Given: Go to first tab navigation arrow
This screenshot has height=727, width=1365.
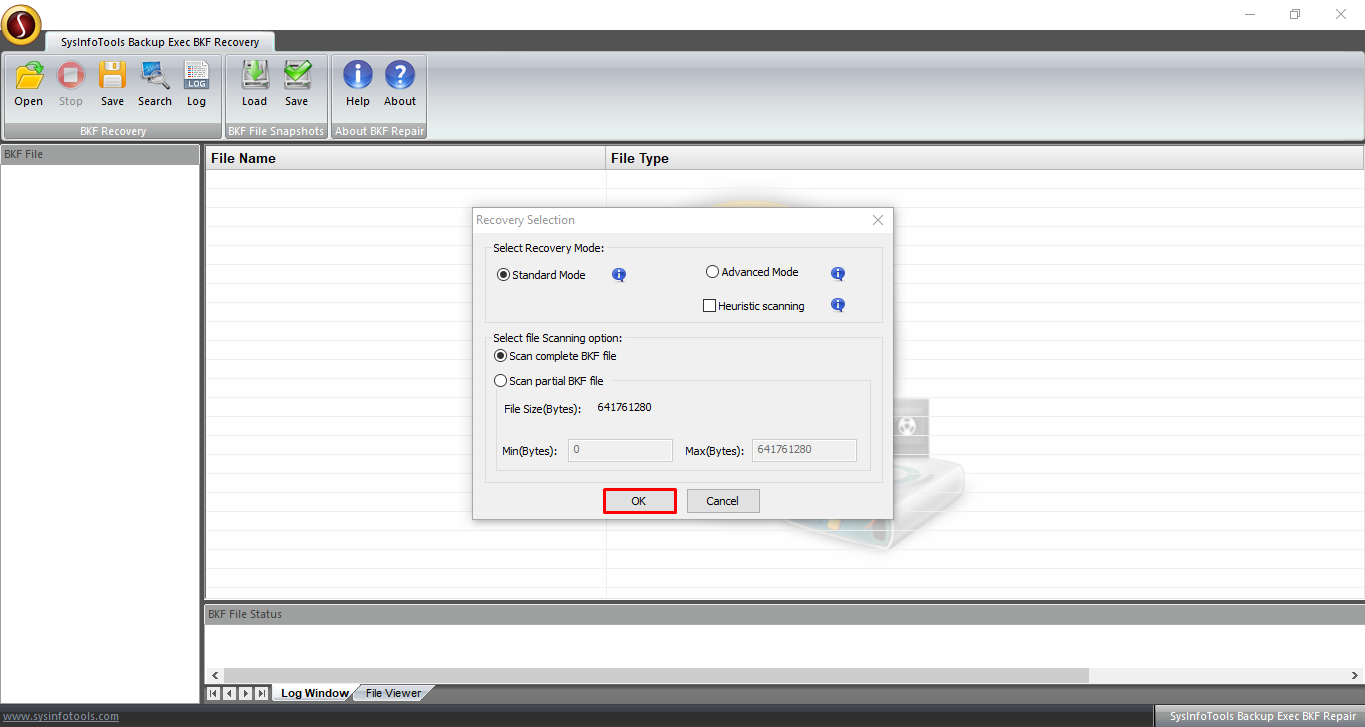Looking at the screenshot, I should [x=213, y=693].
